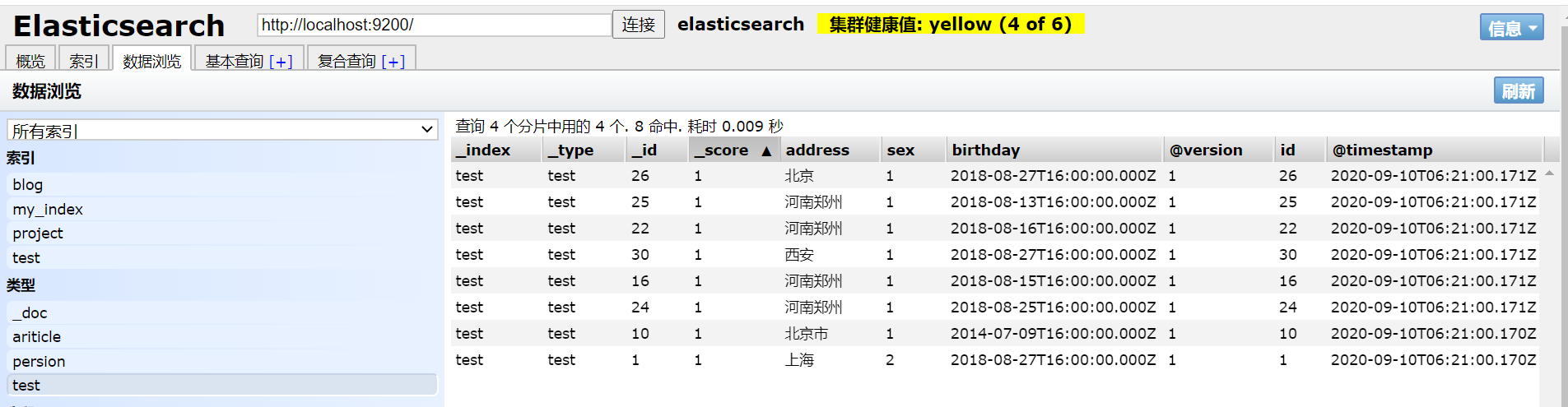Click the _score sort arrow icon
1568x407 pixels.
pos(766,151)
